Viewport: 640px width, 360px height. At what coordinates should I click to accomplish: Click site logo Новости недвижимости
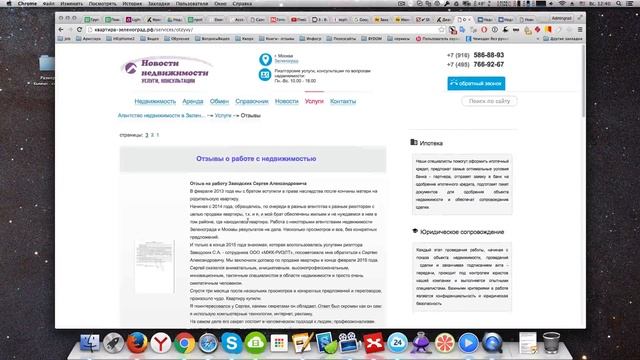pyautogui.click(x=167, y=70)
